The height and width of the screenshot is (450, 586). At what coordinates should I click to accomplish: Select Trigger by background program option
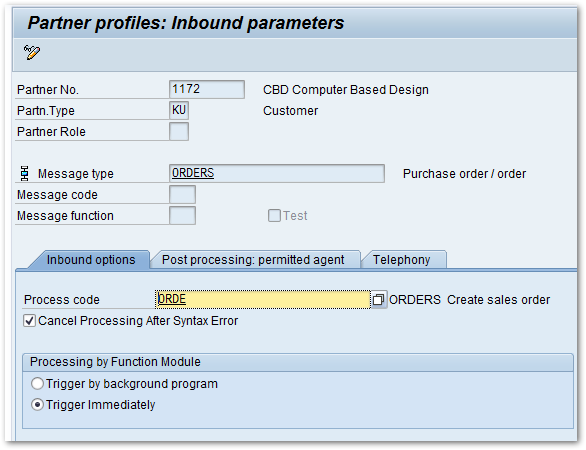point(37,383)
